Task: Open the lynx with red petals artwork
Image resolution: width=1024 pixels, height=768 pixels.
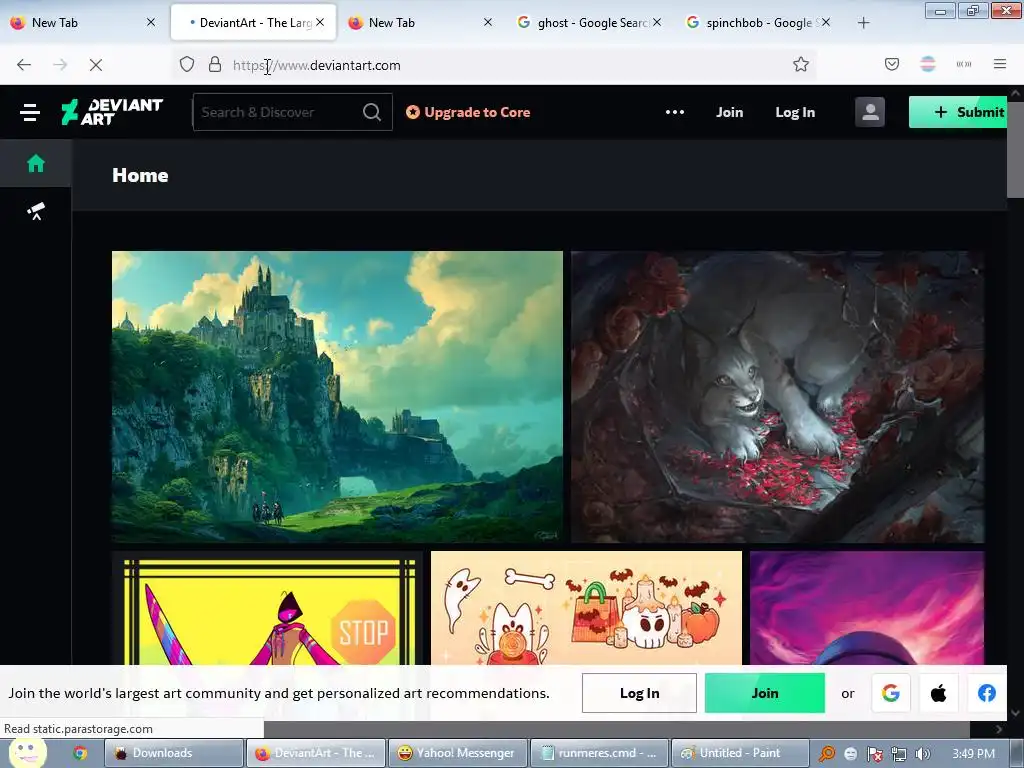Action: tap(778, 397)
